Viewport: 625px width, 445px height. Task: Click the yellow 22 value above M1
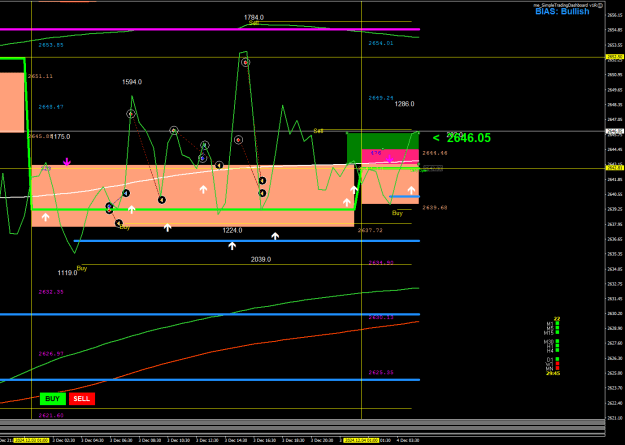pos(557,319)
